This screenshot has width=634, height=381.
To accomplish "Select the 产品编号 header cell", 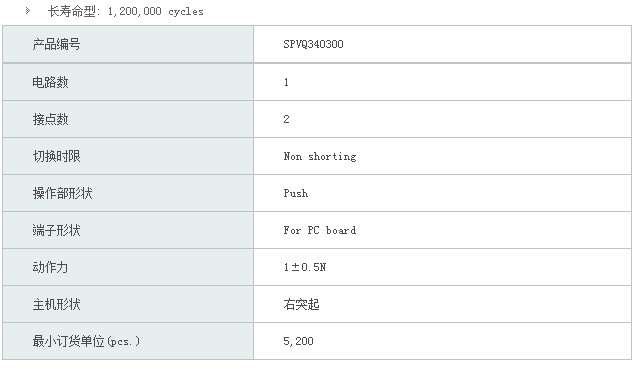I will pos(128,44).
